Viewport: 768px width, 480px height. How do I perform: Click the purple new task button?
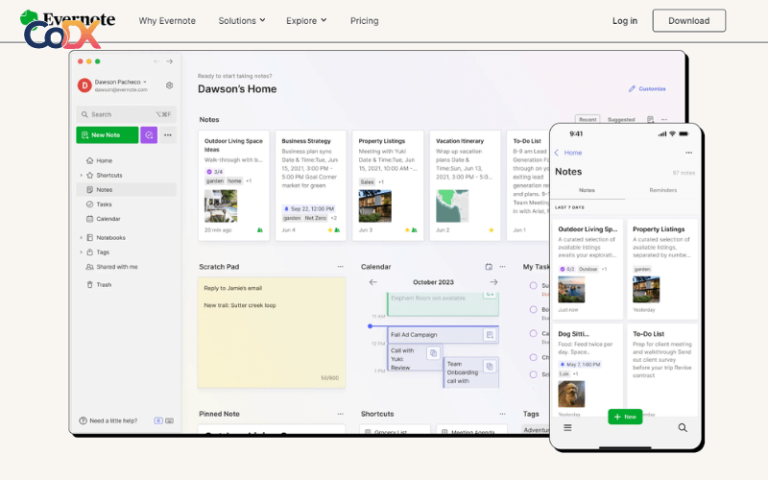pos(149,135)
